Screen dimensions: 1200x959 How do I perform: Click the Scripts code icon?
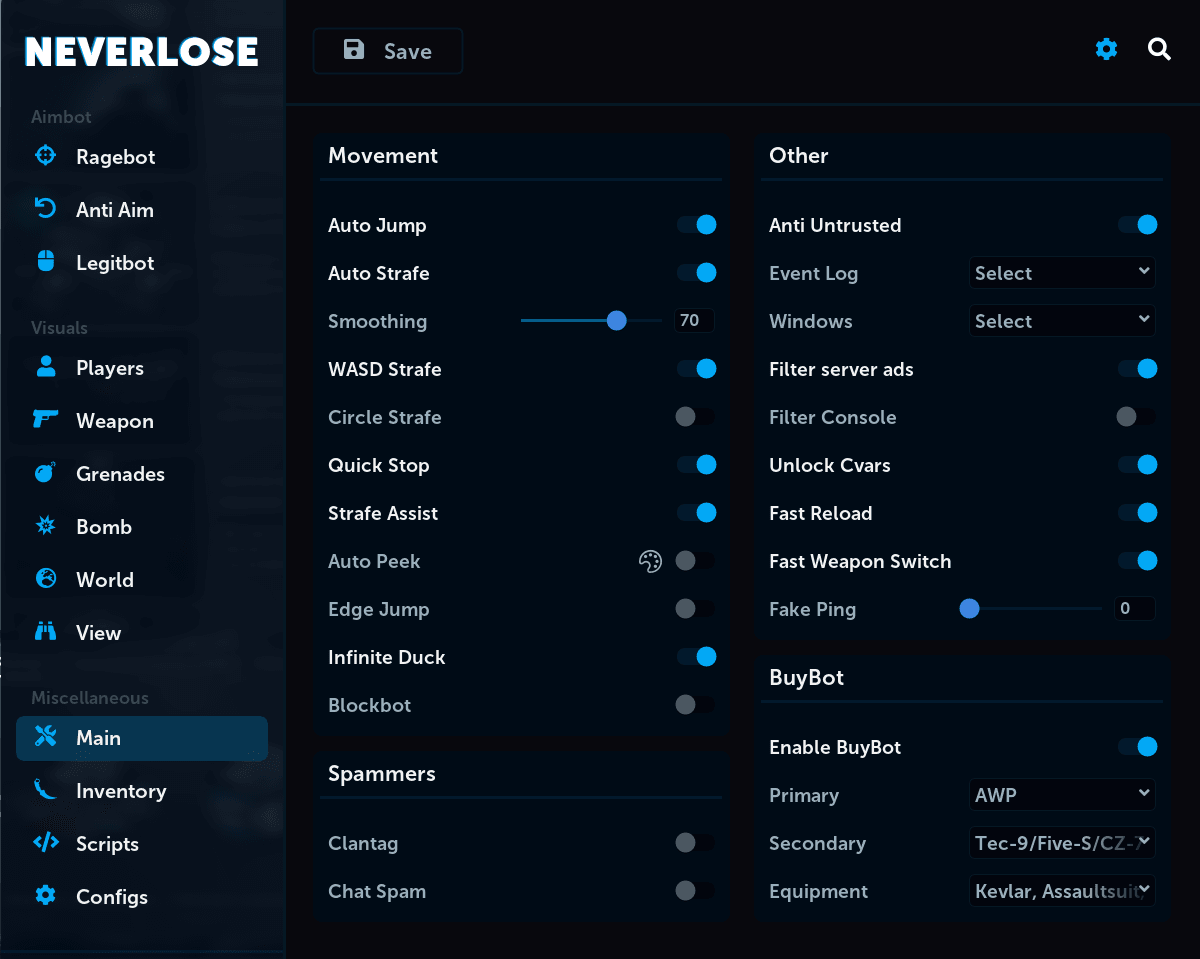coord(45,843)
